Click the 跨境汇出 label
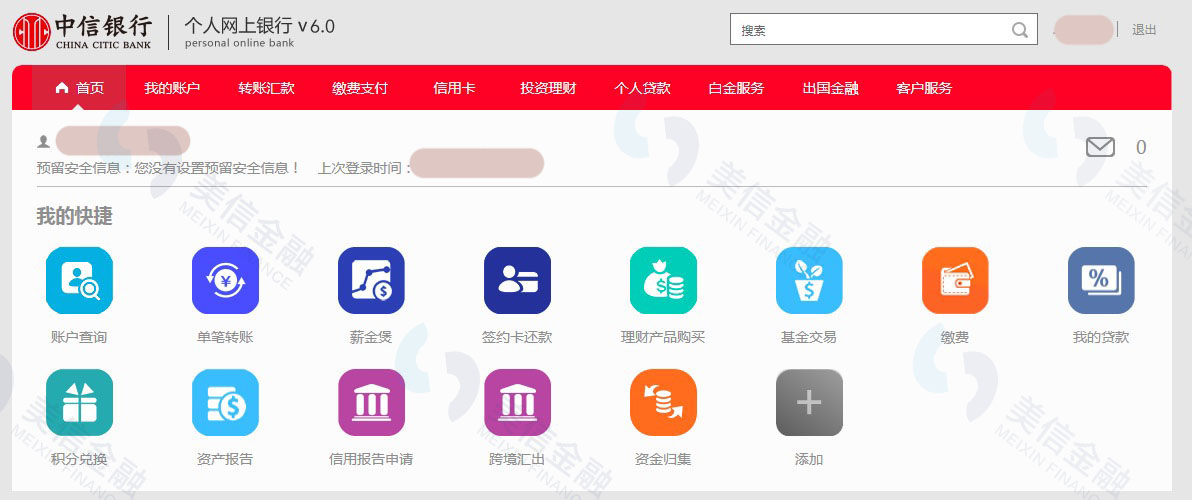 tap(517, 459)
